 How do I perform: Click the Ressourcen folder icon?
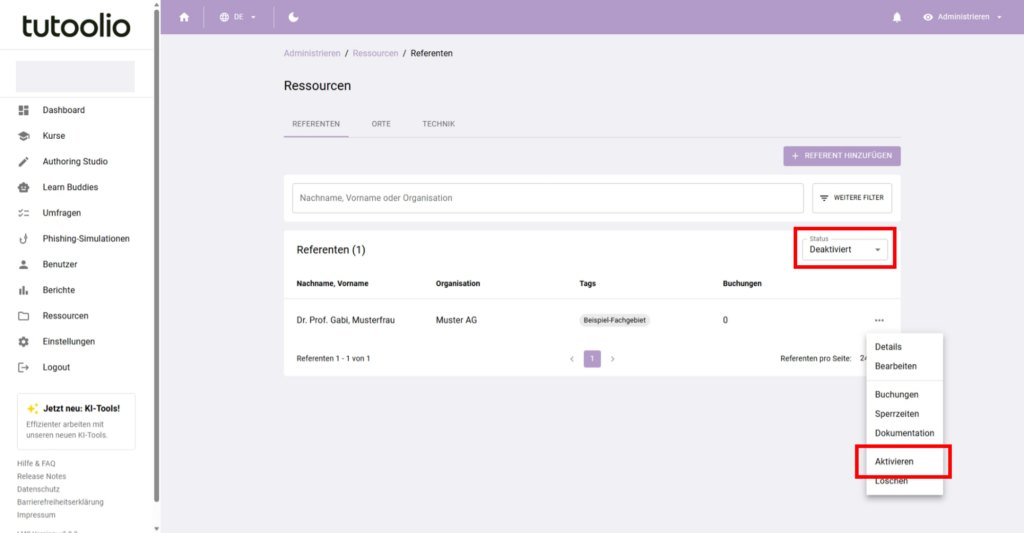point(24,315)
